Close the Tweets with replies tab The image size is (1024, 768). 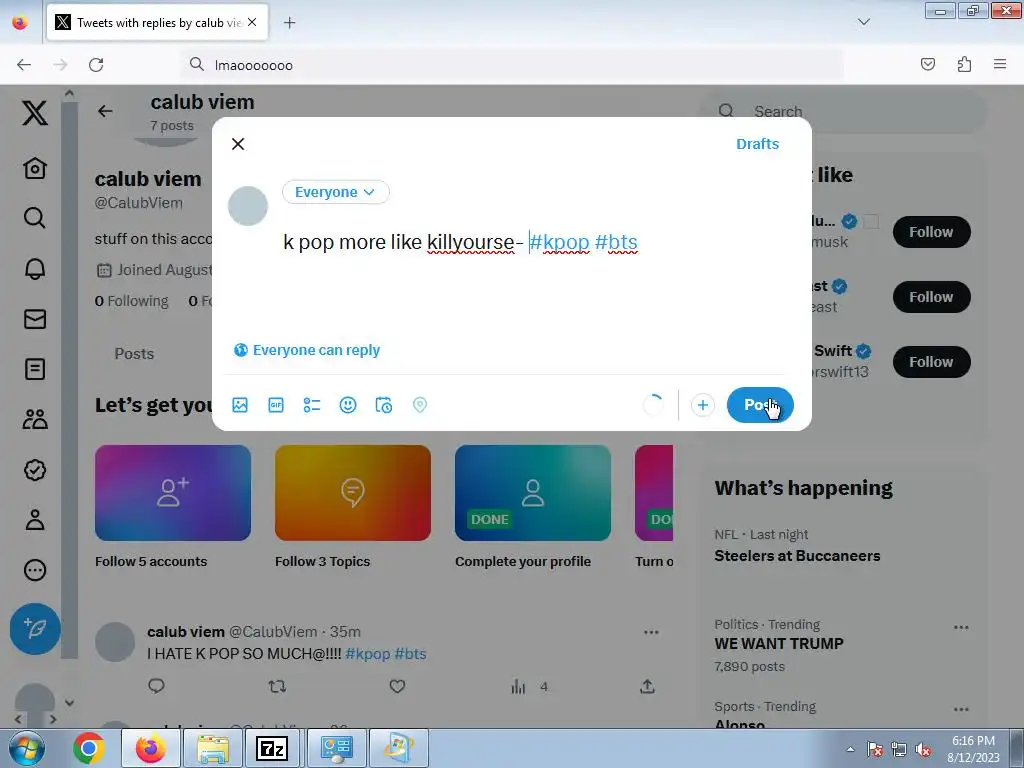[252, 22]
